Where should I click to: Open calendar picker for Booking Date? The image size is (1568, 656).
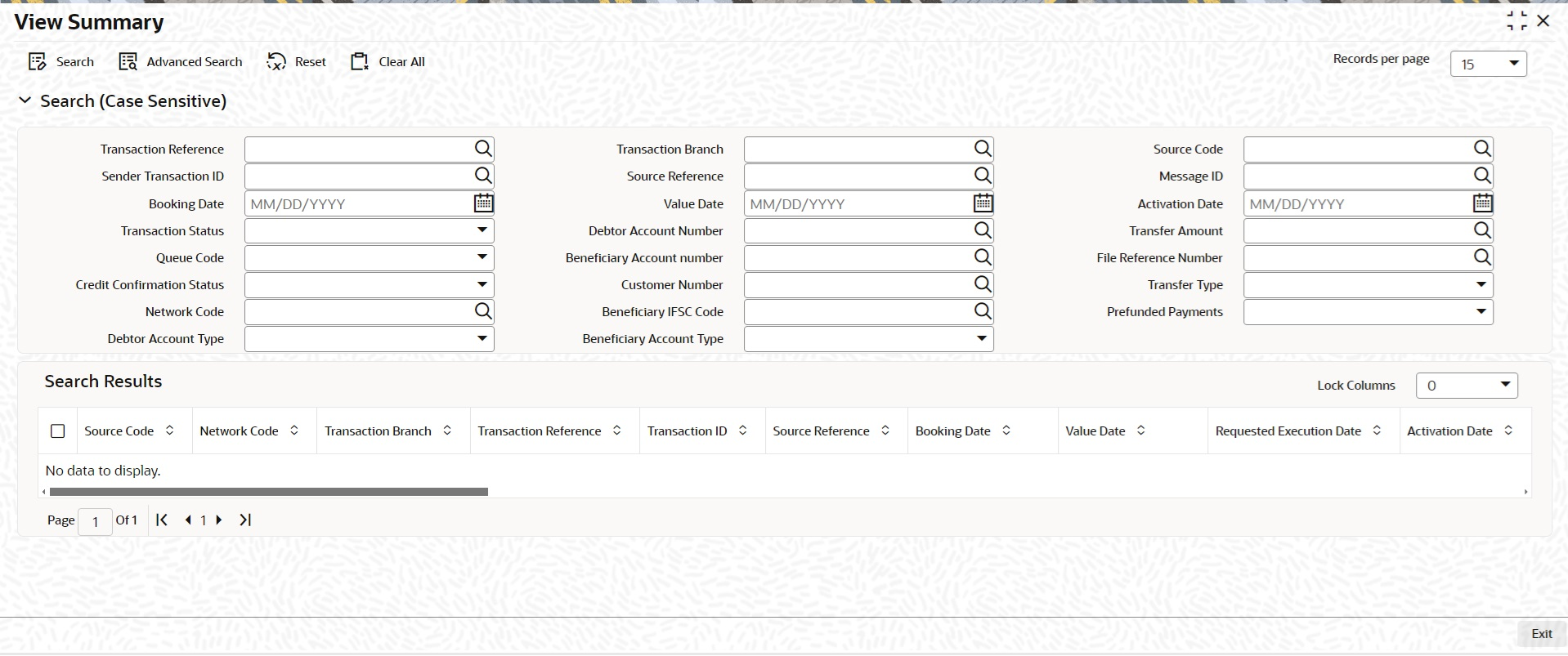483,203
